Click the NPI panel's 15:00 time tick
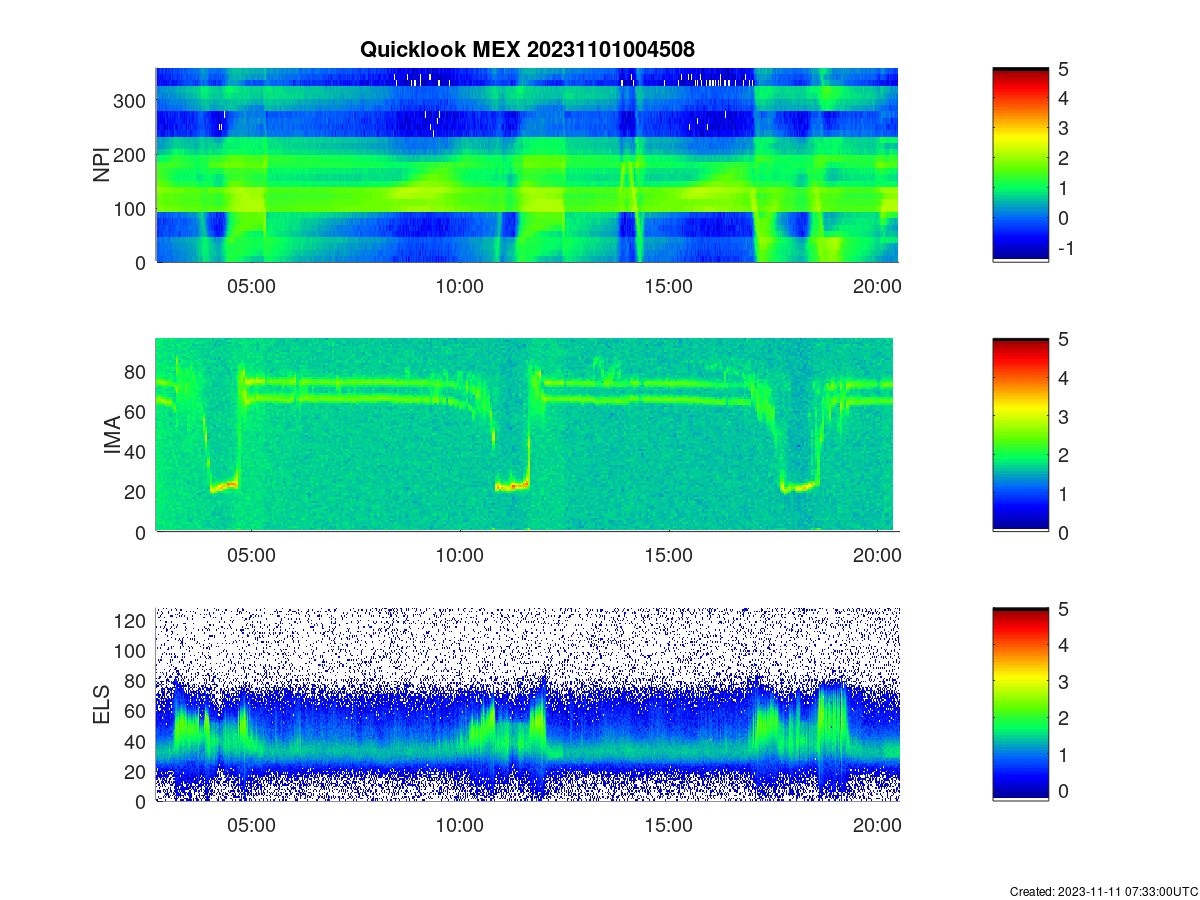 [669, 286]
